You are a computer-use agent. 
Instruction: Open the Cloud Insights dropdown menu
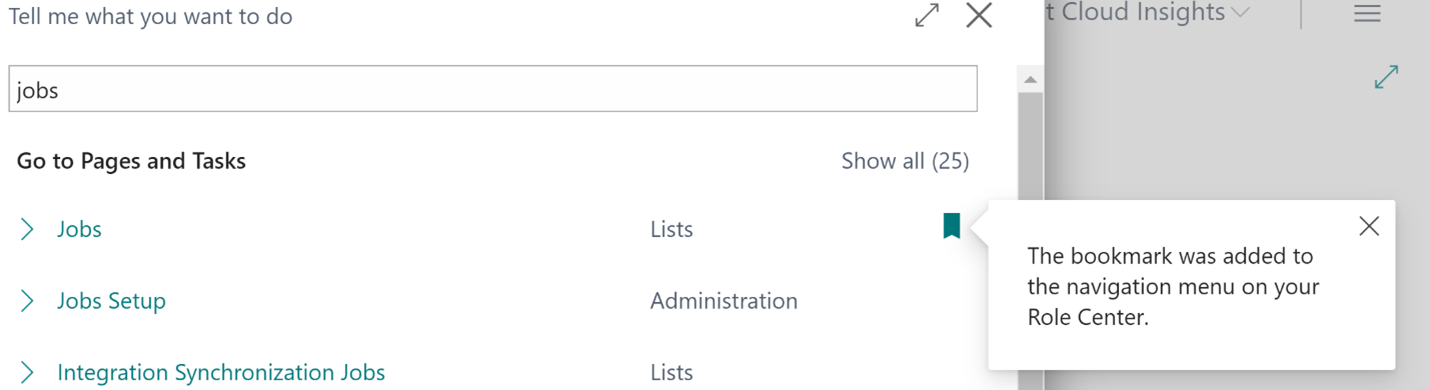1148,13
